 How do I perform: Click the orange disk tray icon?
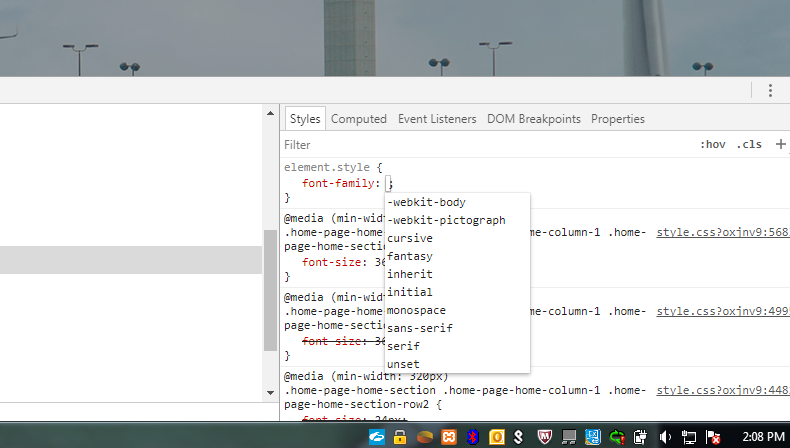tap(425, 437)
